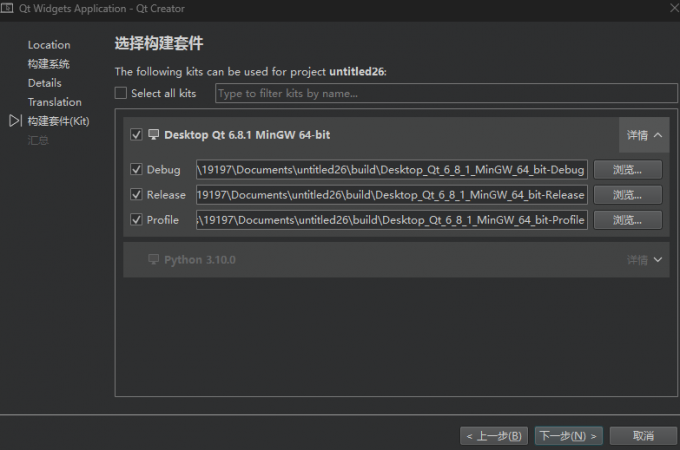Uncheck the Desktop Qt 6.8.1 MinGW kit checkbox
680x450 pixels.
tap(136, 135)
